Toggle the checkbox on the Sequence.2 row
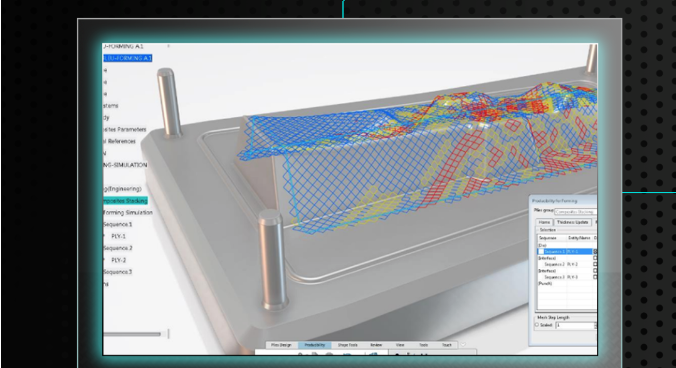This screenshot has height=368, width=676. (x=595, y=264)
